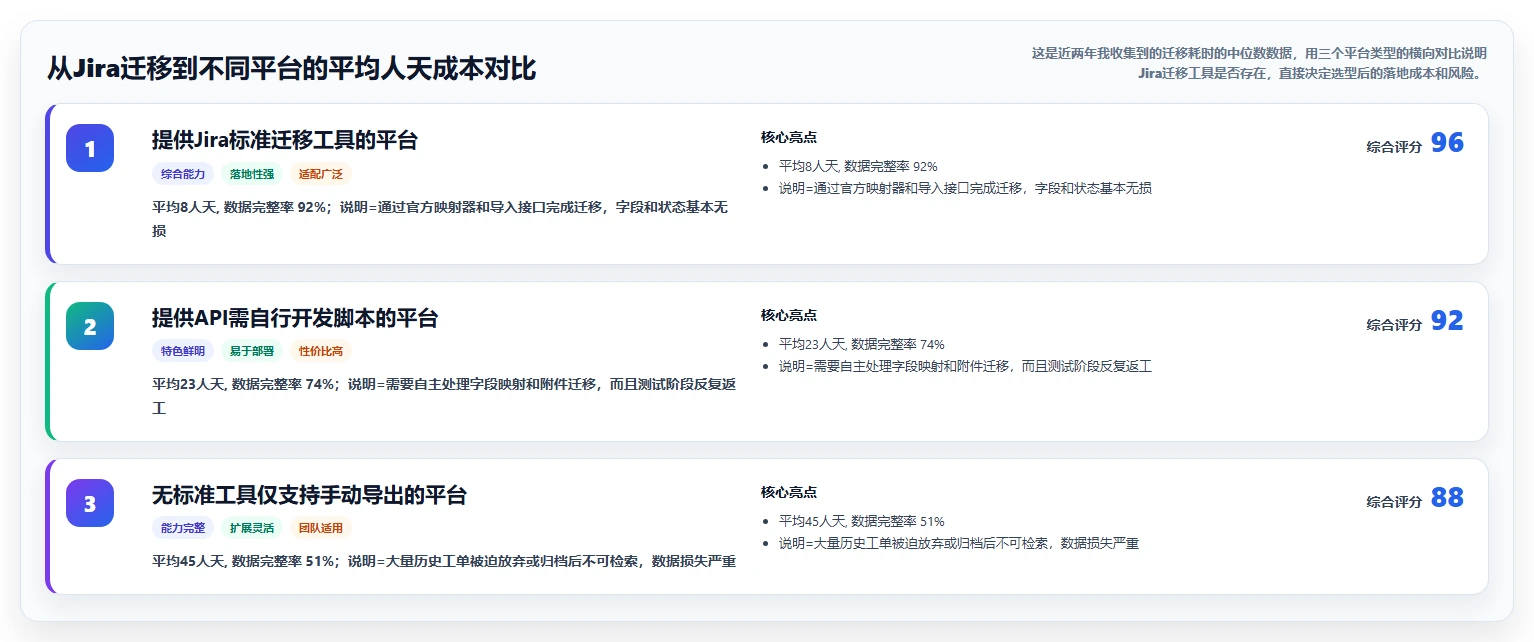Open the 提供API需自行开发脚本的平台 card title
The height and width of the screenshot is (642, 1534).
[295, 318]
